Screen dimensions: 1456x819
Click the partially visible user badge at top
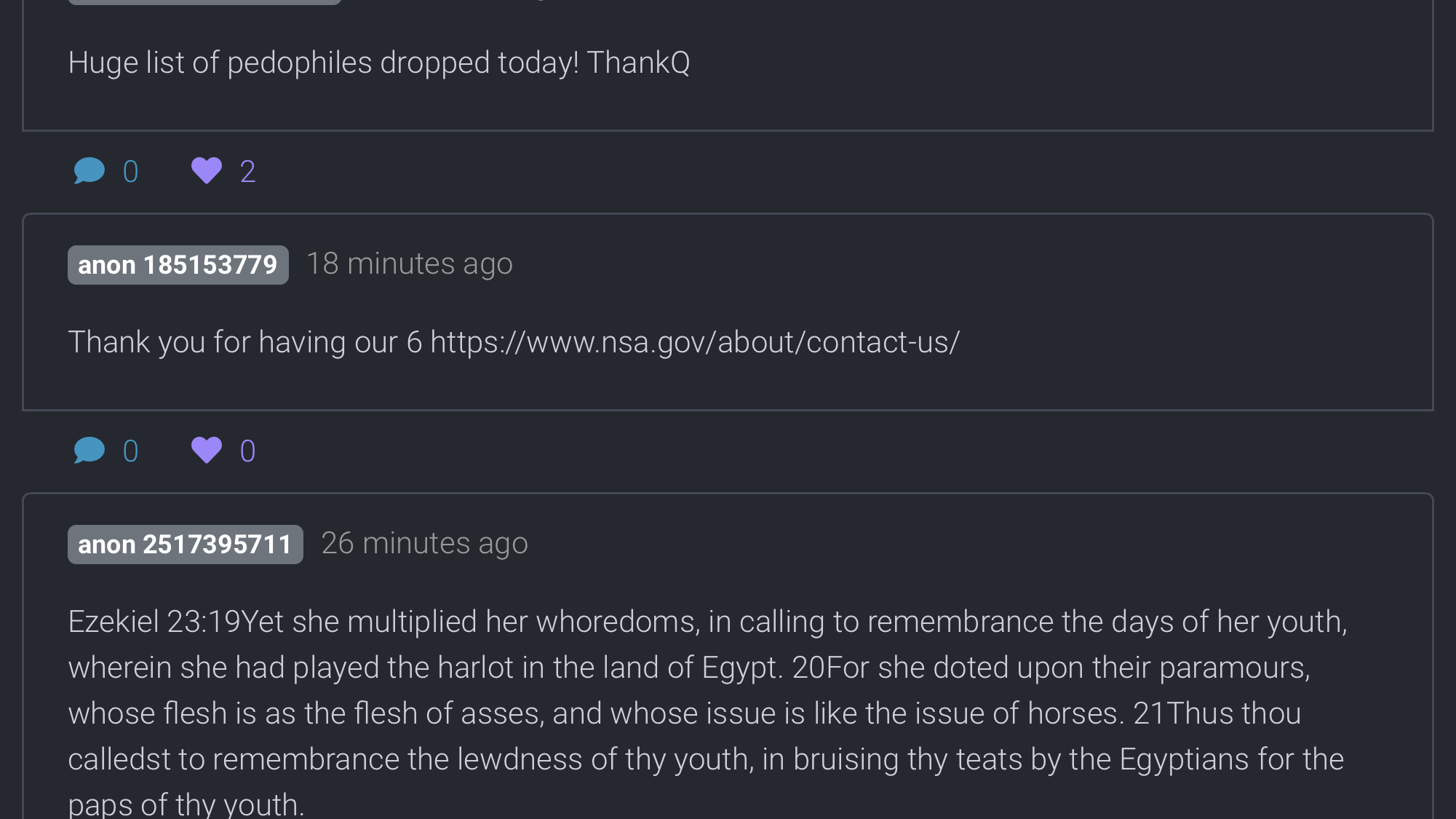click(204, 2)
